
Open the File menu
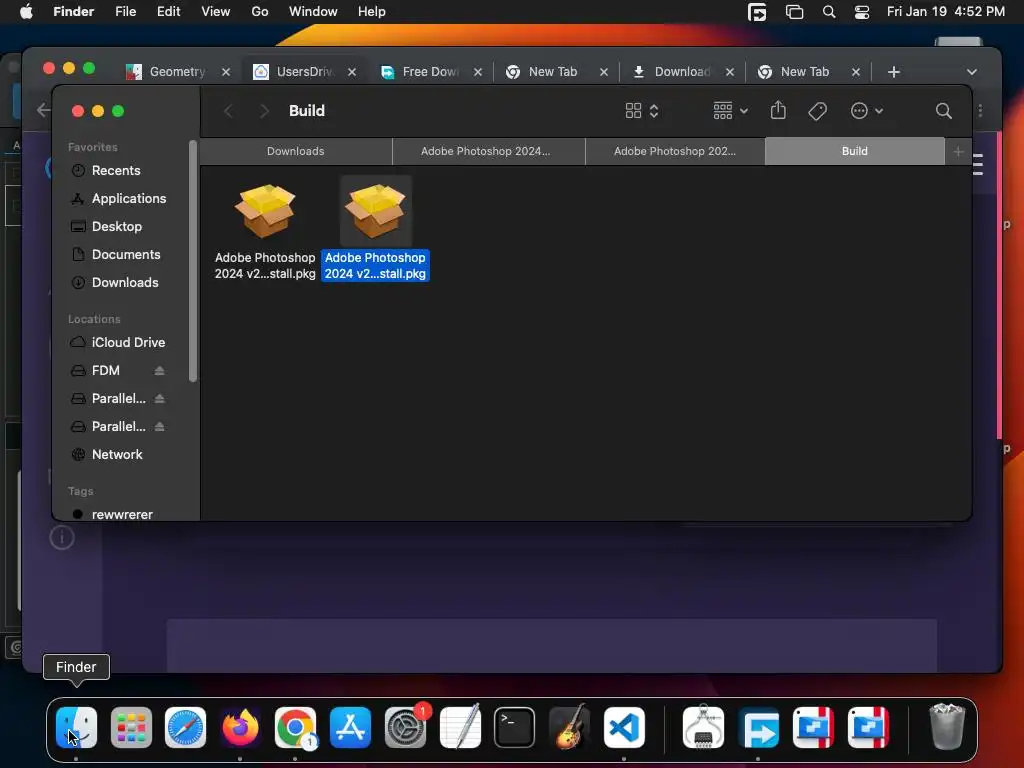tap(125, 12)
